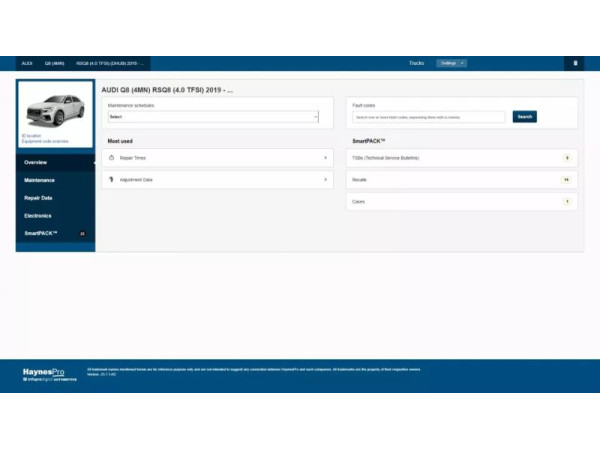
Task: Click the Trucks link in top bar
Action: click(417, 63)
